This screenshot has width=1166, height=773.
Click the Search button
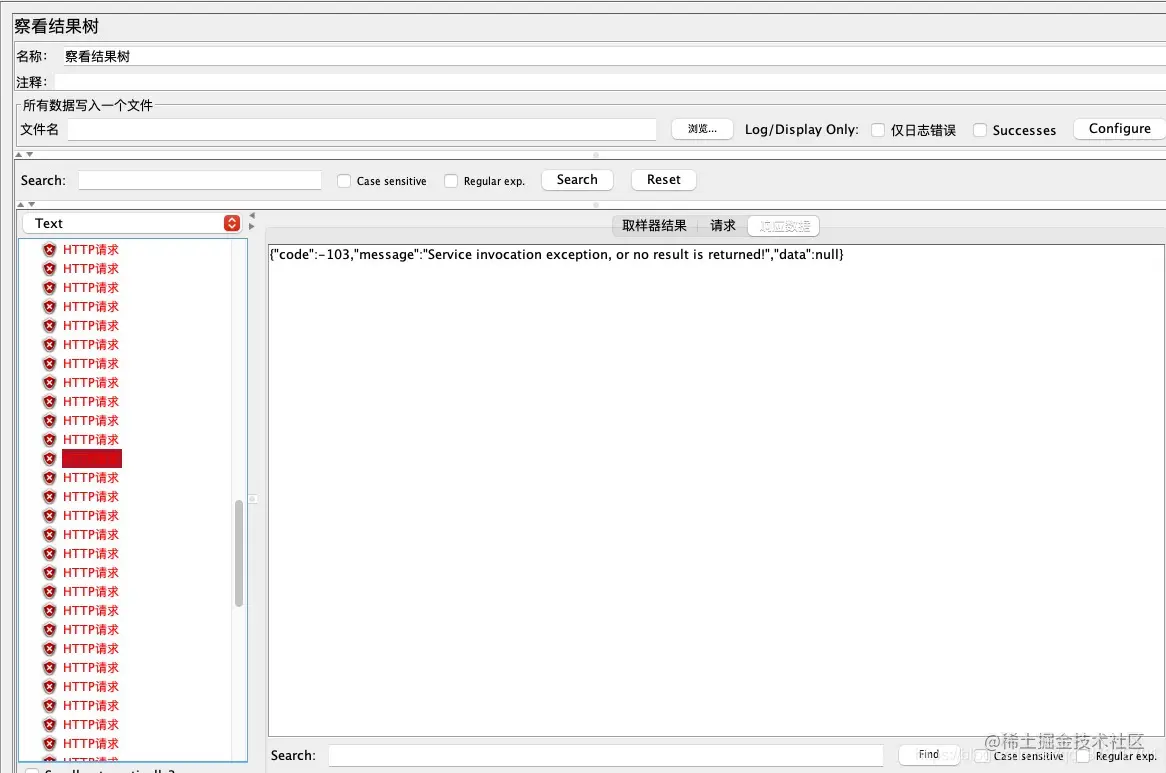coord(577,180)
